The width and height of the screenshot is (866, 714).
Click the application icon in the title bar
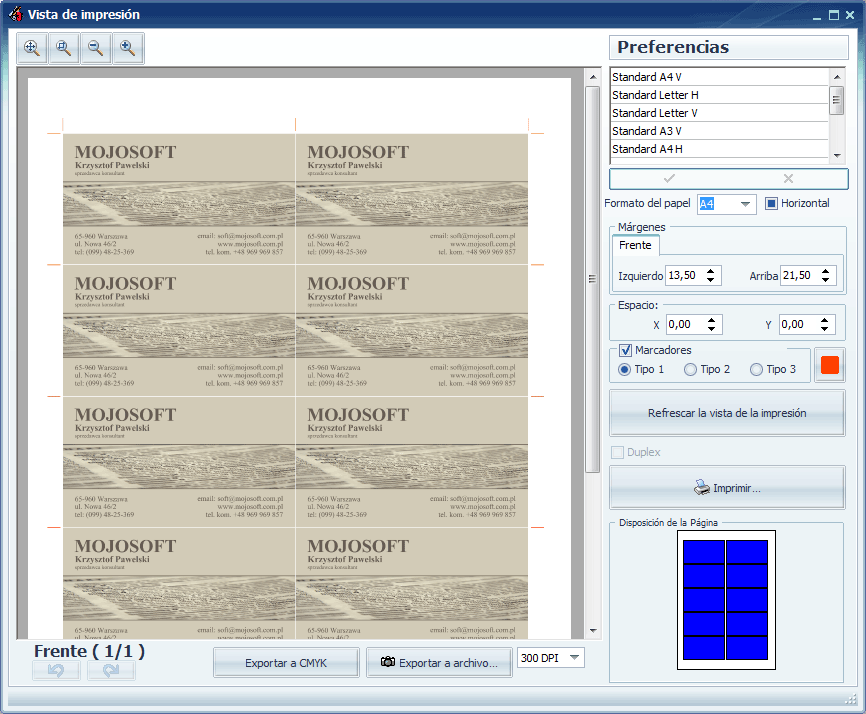tap(15, 14)
